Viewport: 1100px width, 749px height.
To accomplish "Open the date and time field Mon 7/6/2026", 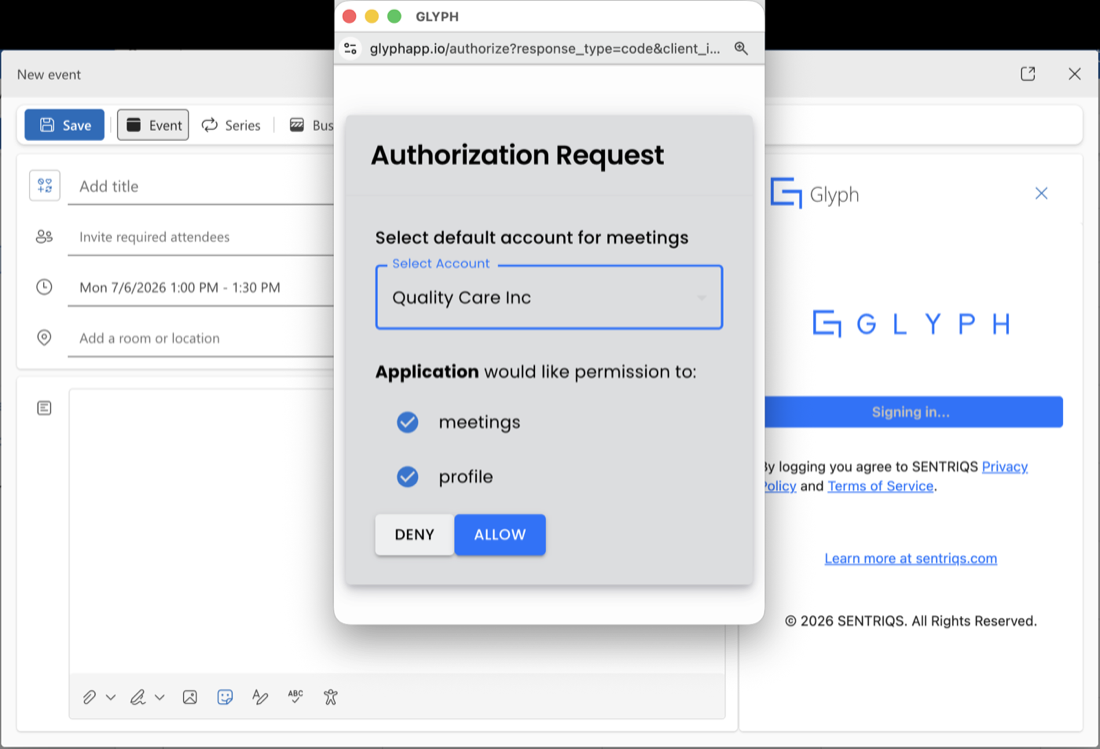I will point(201,288).
